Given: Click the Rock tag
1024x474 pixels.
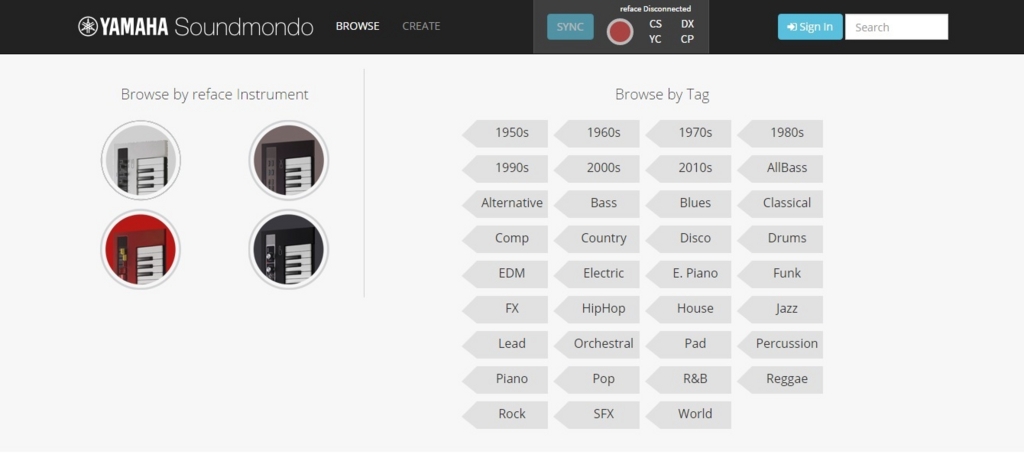Looking at the screenshot, I should point(505,415).
